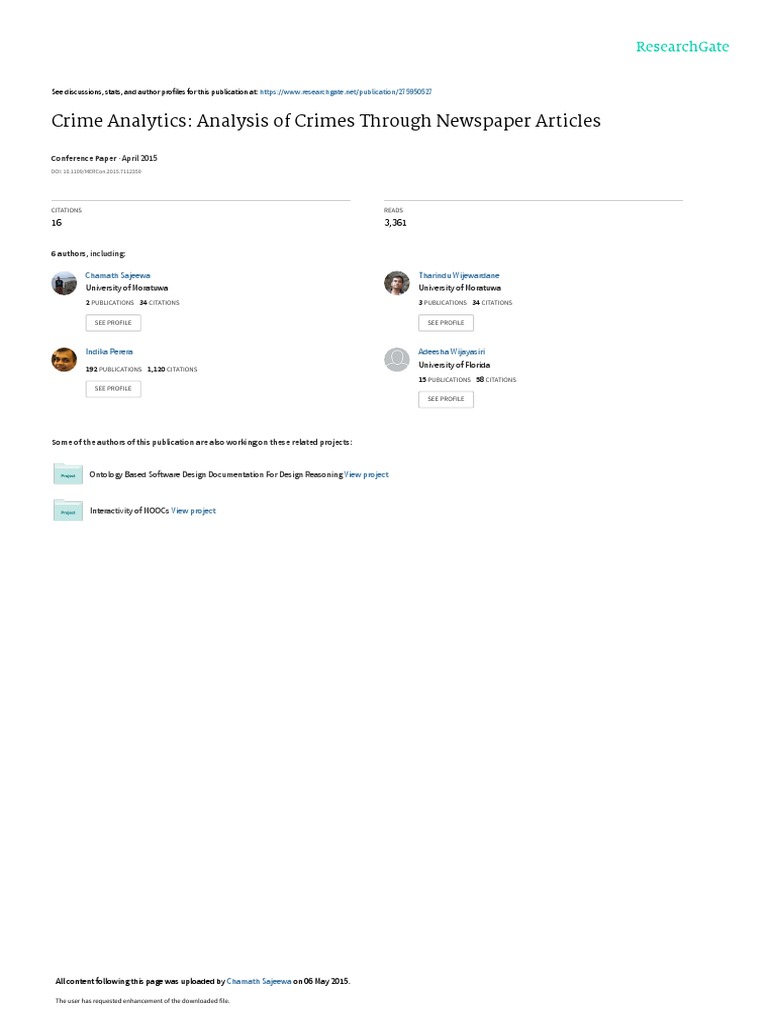Screen dimensions: 768x1024
Task: Click the Ontology project folder icon
Action: [x=68, y=474]
